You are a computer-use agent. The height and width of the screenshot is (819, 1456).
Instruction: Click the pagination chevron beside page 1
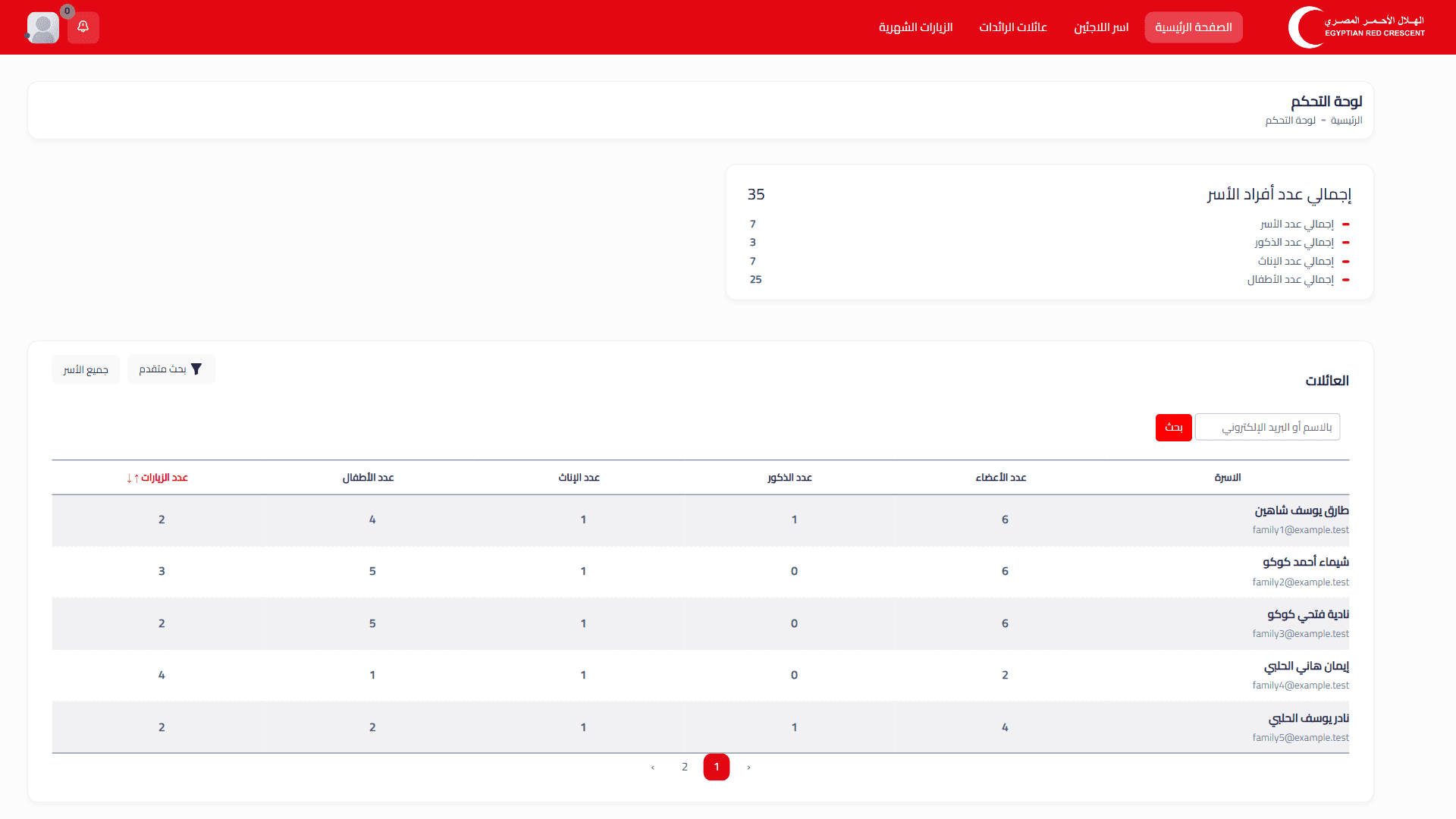[x=748, y=767]
